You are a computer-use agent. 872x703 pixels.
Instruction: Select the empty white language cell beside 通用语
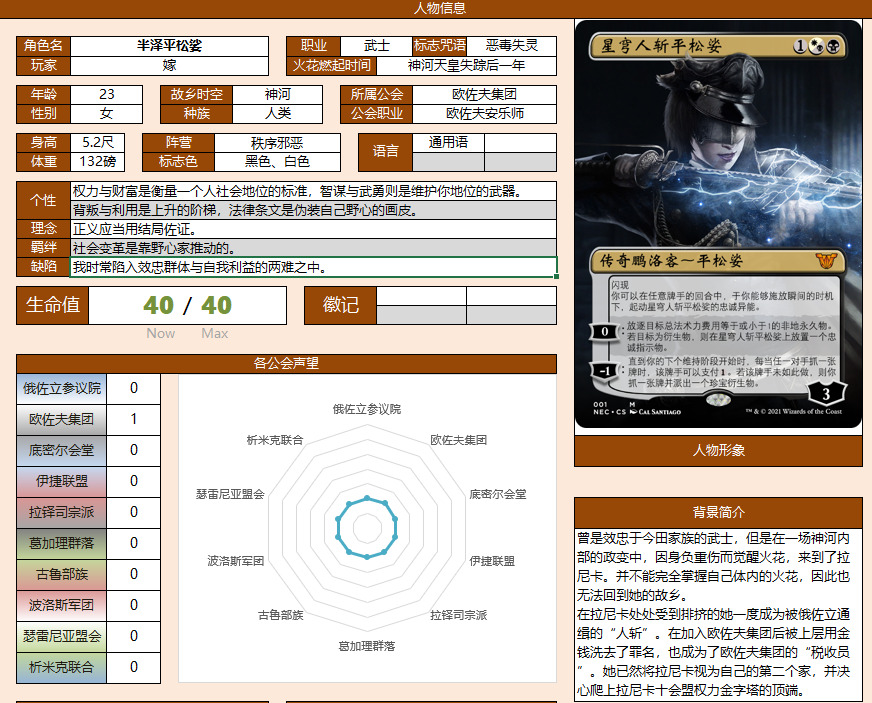click(520, 142)
